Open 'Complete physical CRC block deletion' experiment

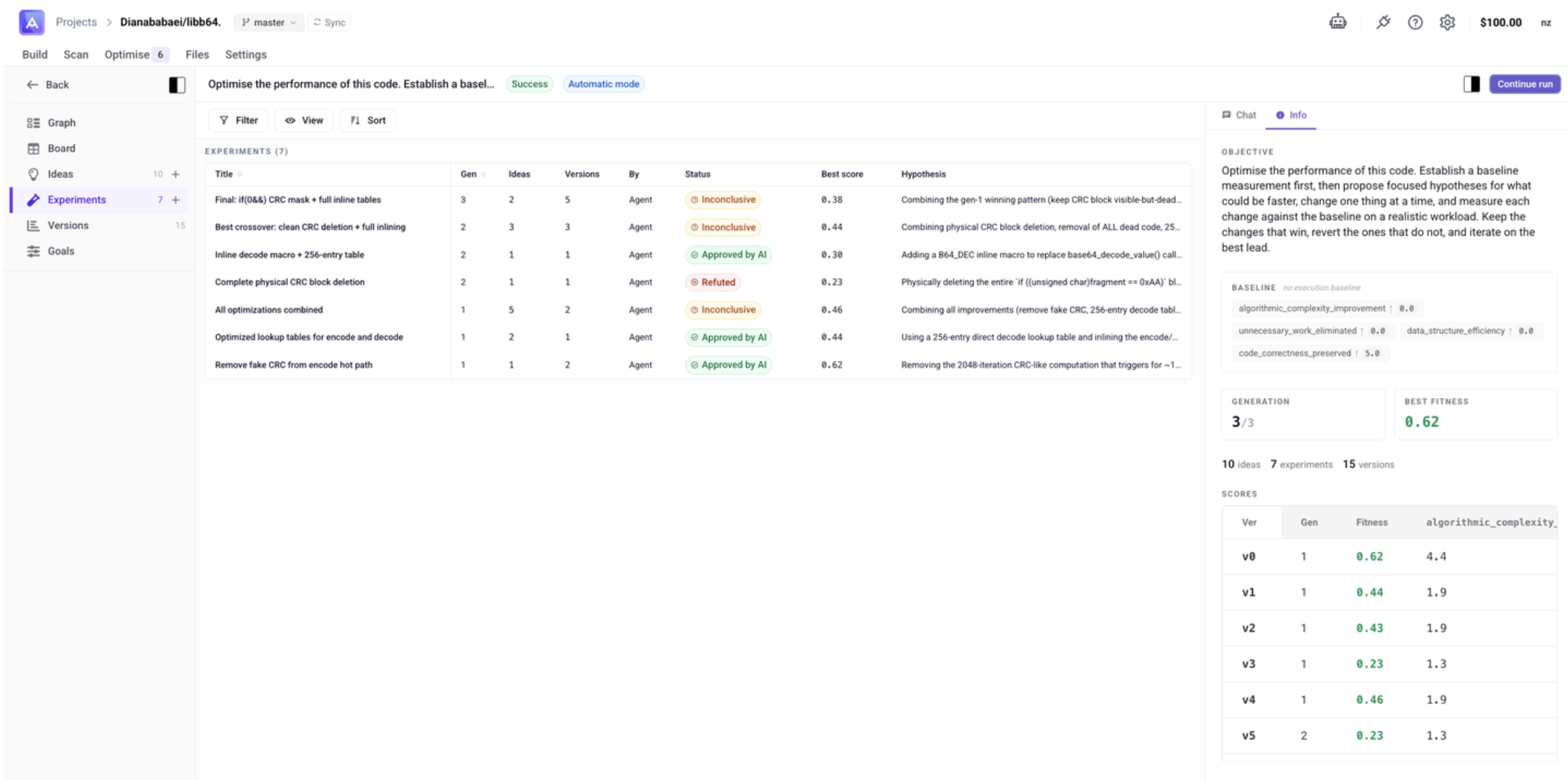[289, 281]
